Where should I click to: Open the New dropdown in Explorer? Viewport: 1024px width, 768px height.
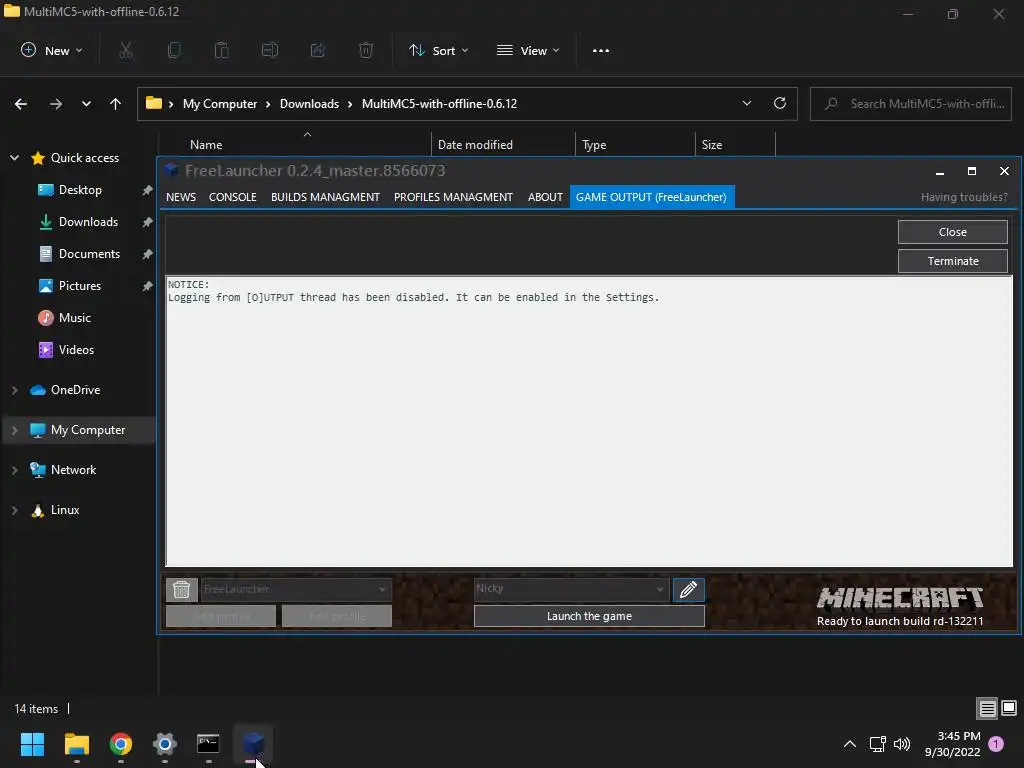coord(52,50)
